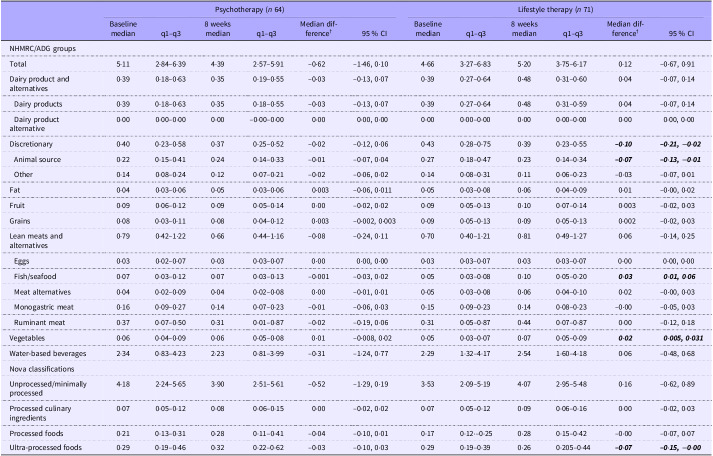This screenshot has width=713, height=456.
Task: Click the Total row label
Action: point(16,62)
